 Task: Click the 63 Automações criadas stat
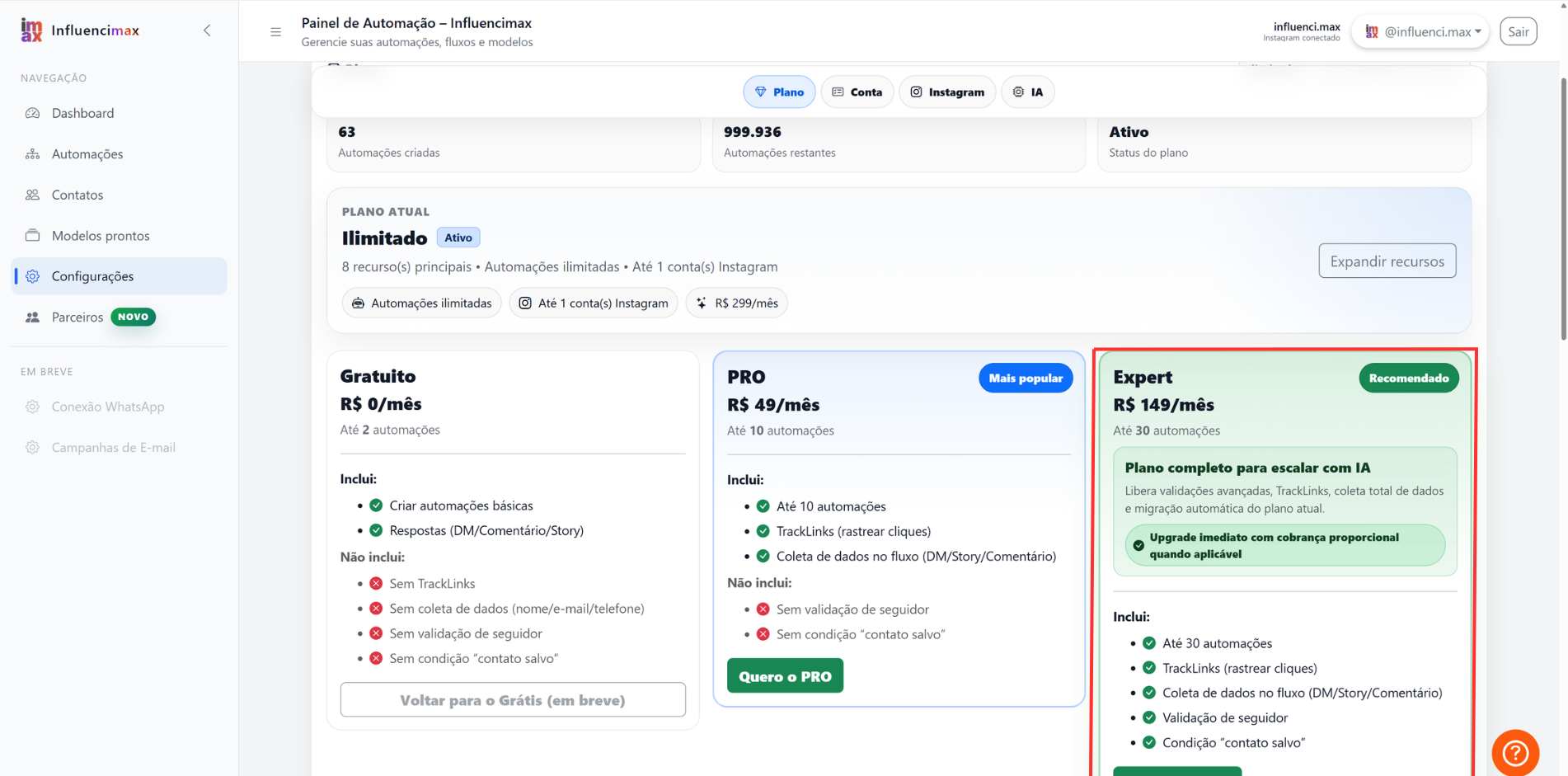pos(514,142)
